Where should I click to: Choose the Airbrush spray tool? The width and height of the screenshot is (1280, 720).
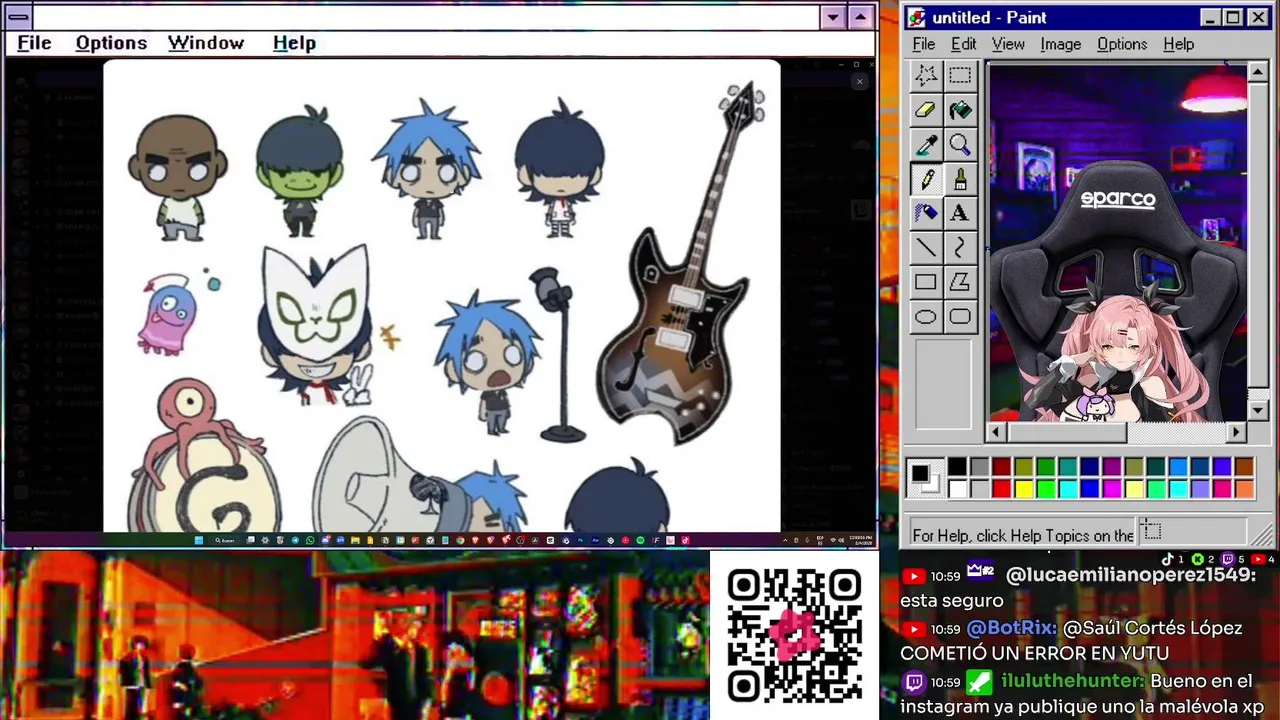pyautogui.click(x=926, y=213)
